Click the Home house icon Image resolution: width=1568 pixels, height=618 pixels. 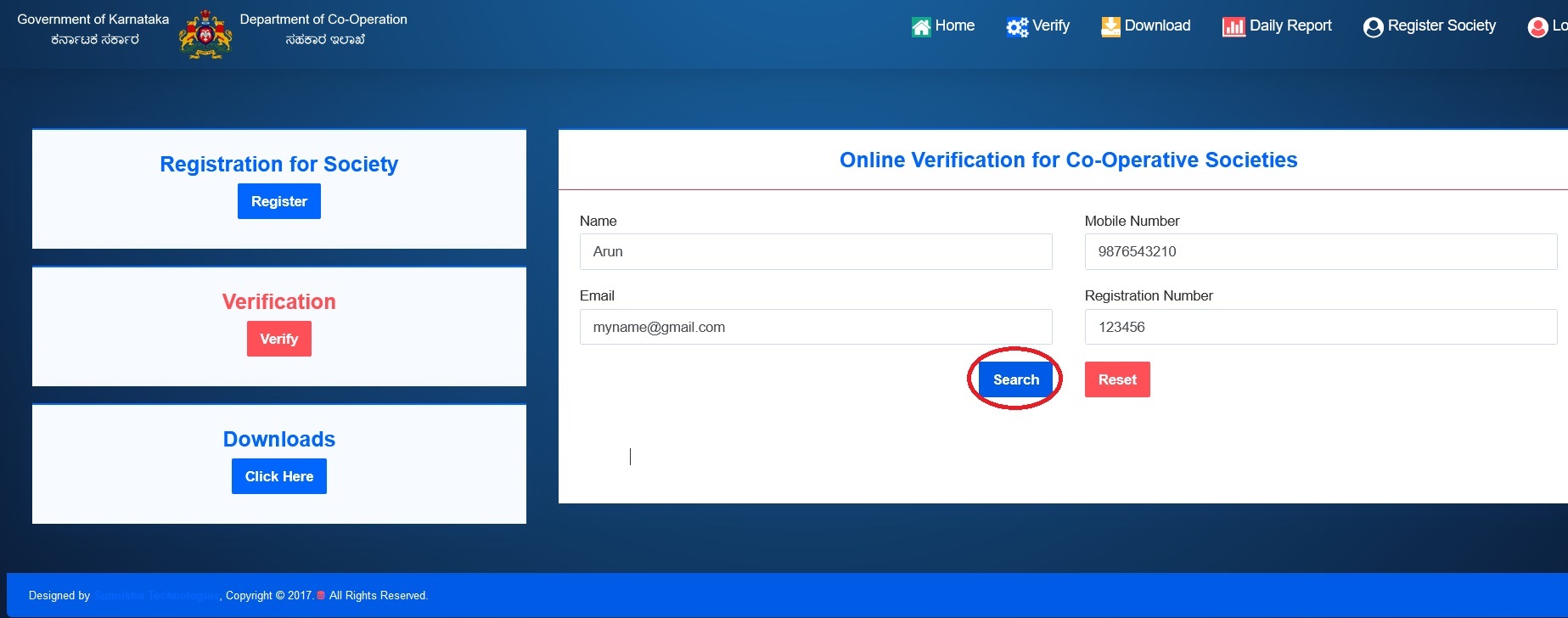pyautogui.click(x=921, y=27)
